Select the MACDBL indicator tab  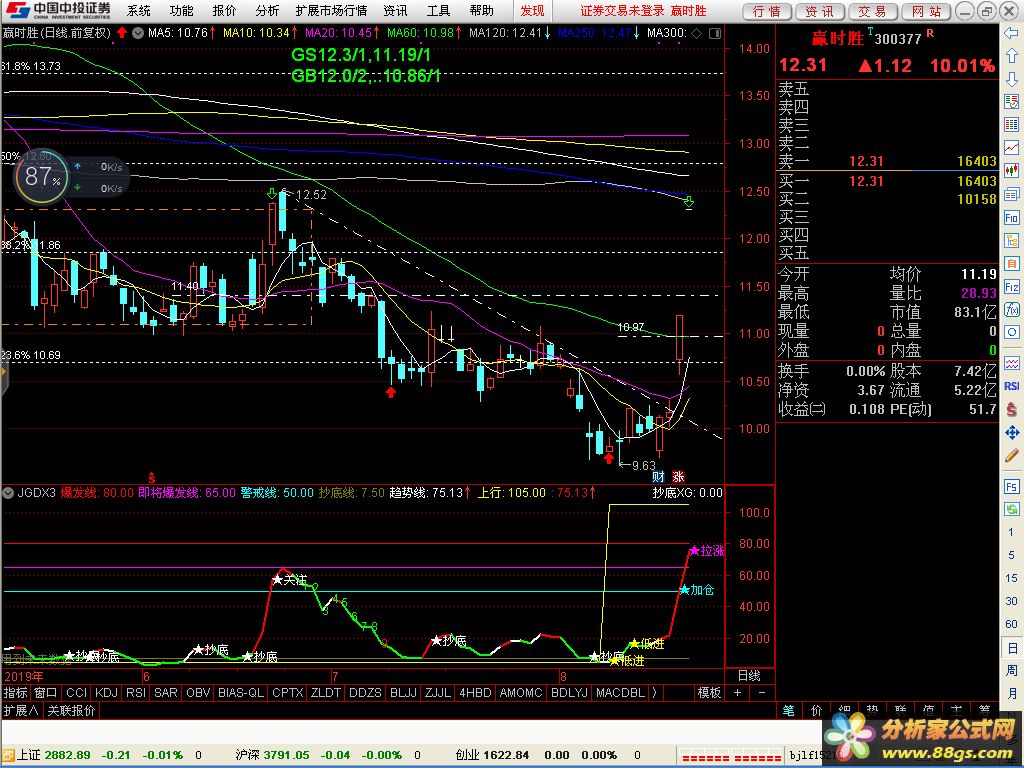click(x=620, y=692)
